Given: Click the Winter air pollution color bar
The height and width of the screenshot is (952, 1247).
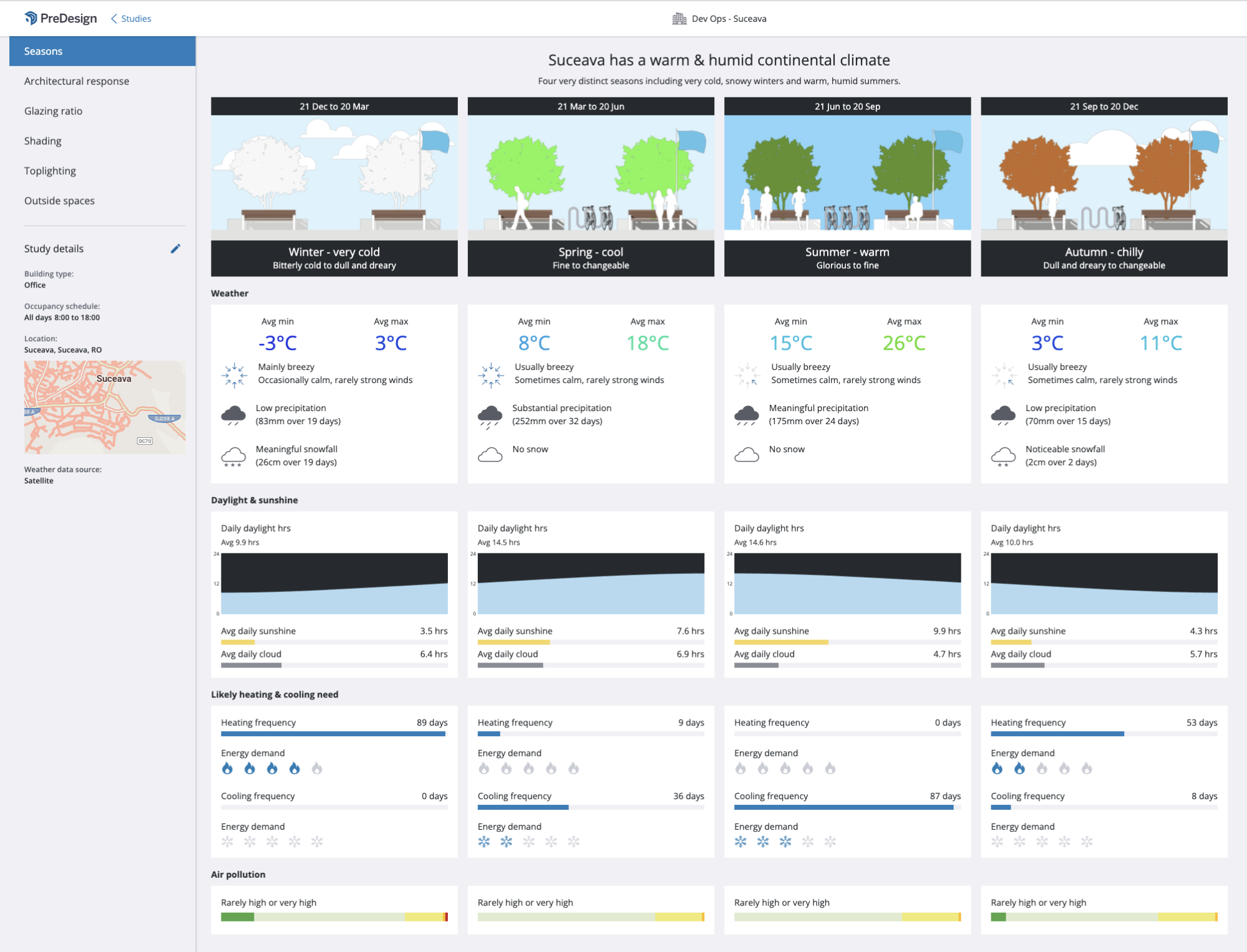Looking at the screenshot, I should 334,917.
